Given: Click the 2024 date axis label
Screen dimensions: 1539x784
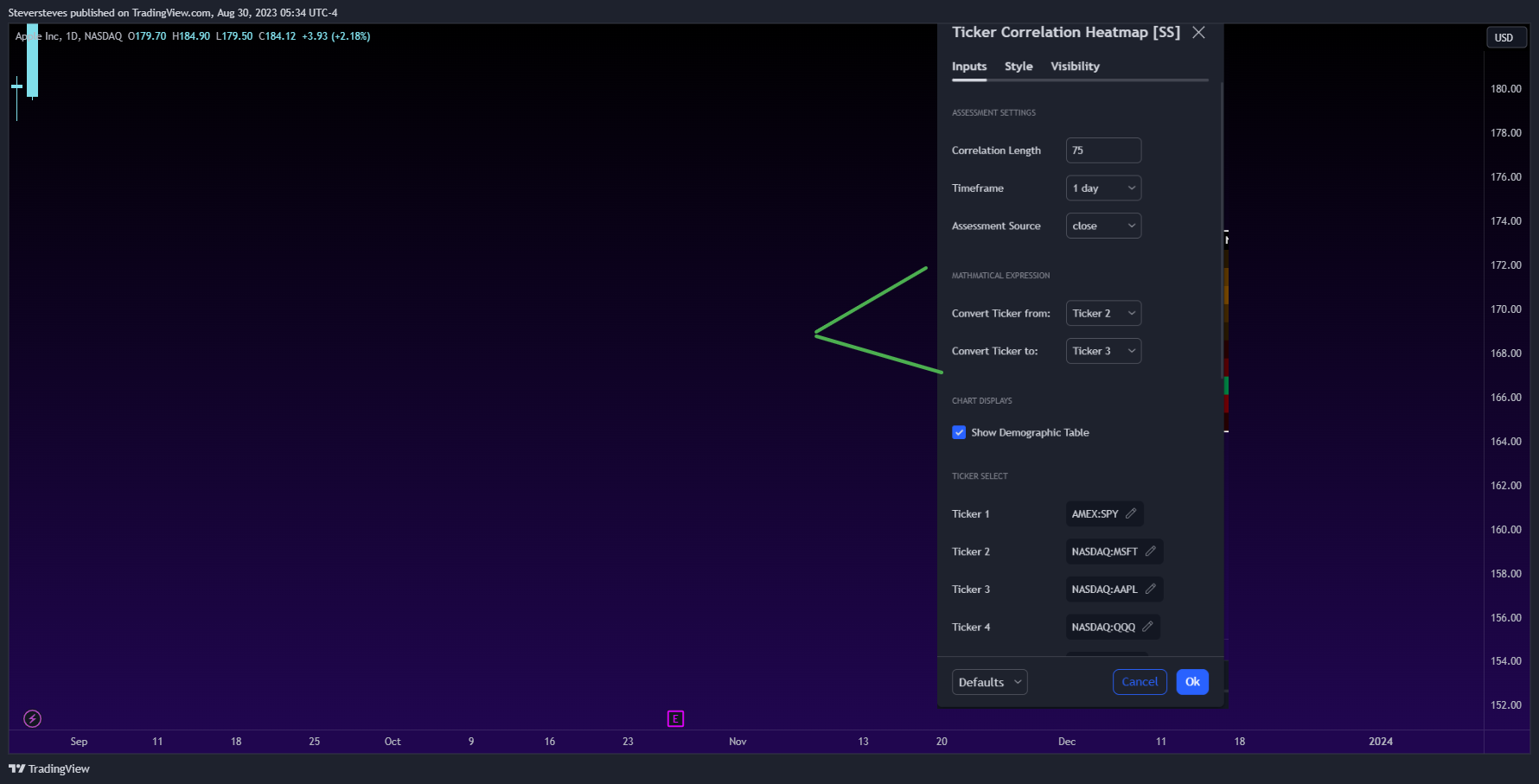Looking at the screenshot, I should [x=1381, y=742].
